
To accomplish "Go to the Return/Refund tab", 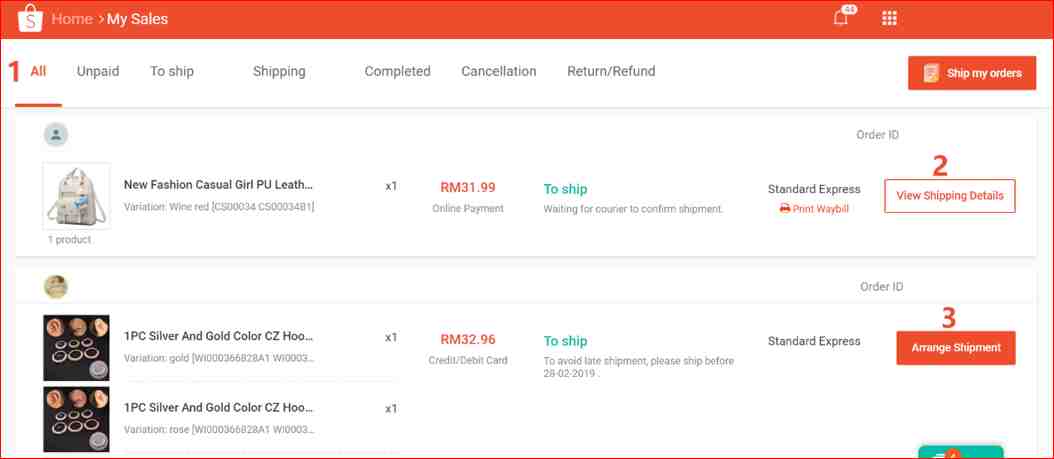I will point(611,71).
